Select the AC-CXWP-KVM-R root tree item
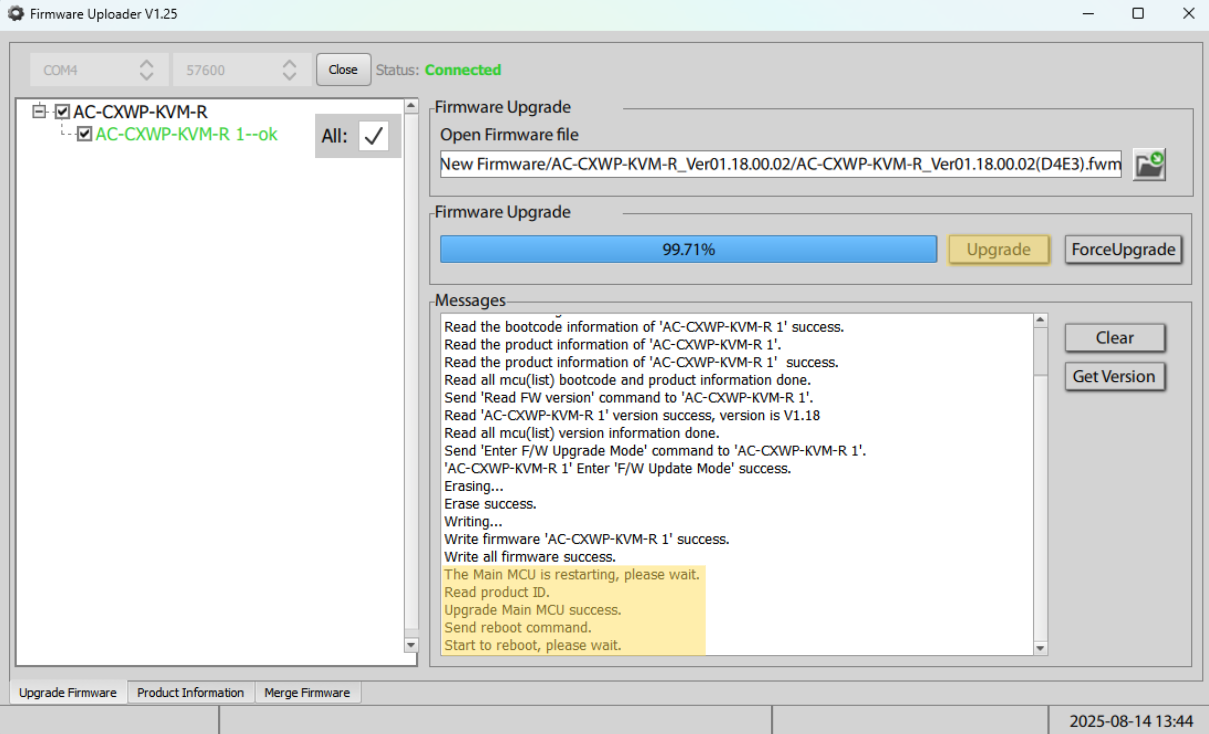Screen dimensions: 1209x734 (140, 112)
